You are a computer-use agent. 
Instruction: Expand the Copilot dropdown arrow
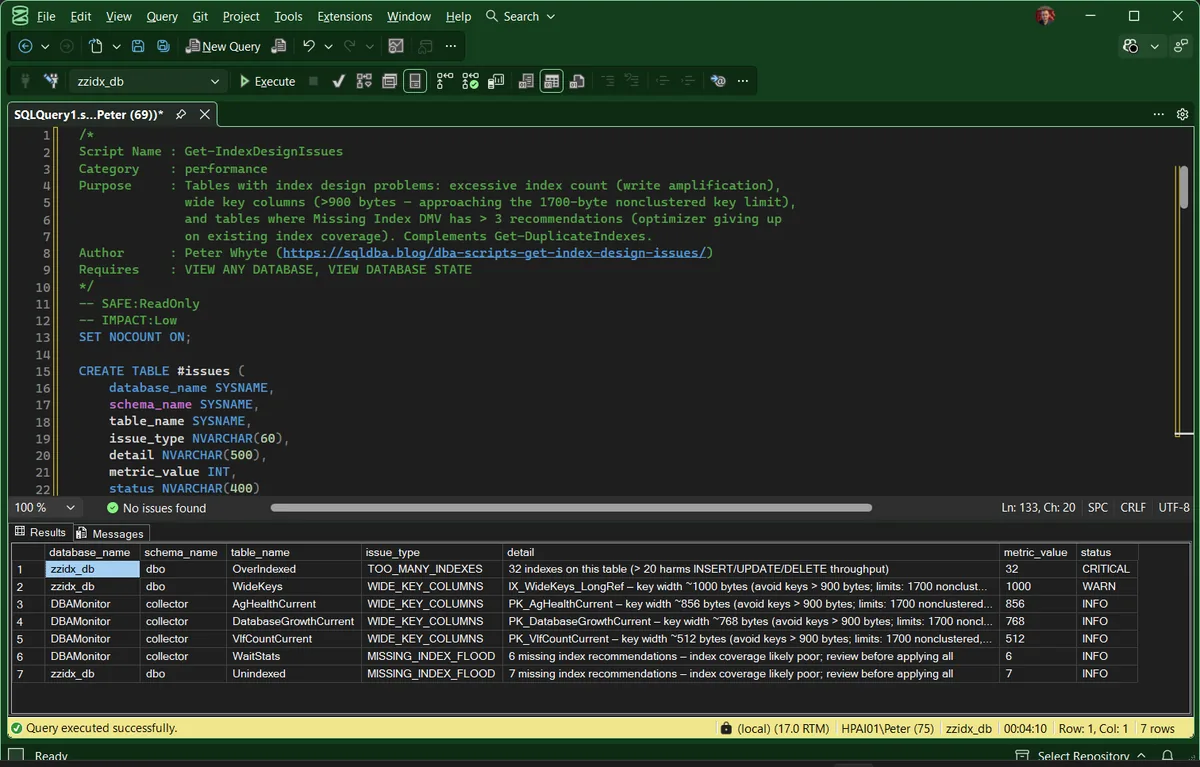click(x=1155, y=46)
